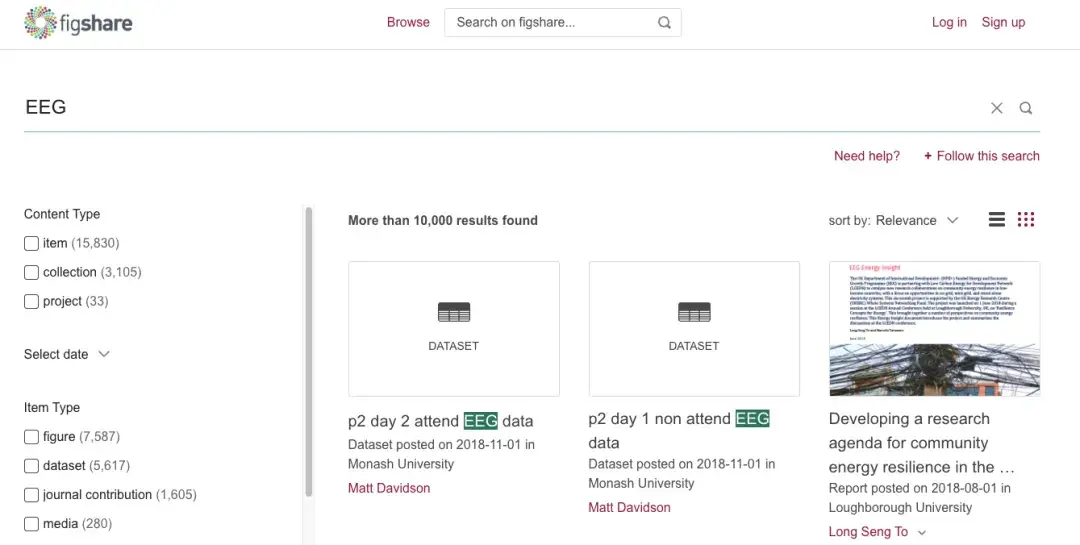Image resolution: width=1080 pixels, height=545 pixels.
Task: Click the dataset icon on first result card
Action: [x=453, y=313]
